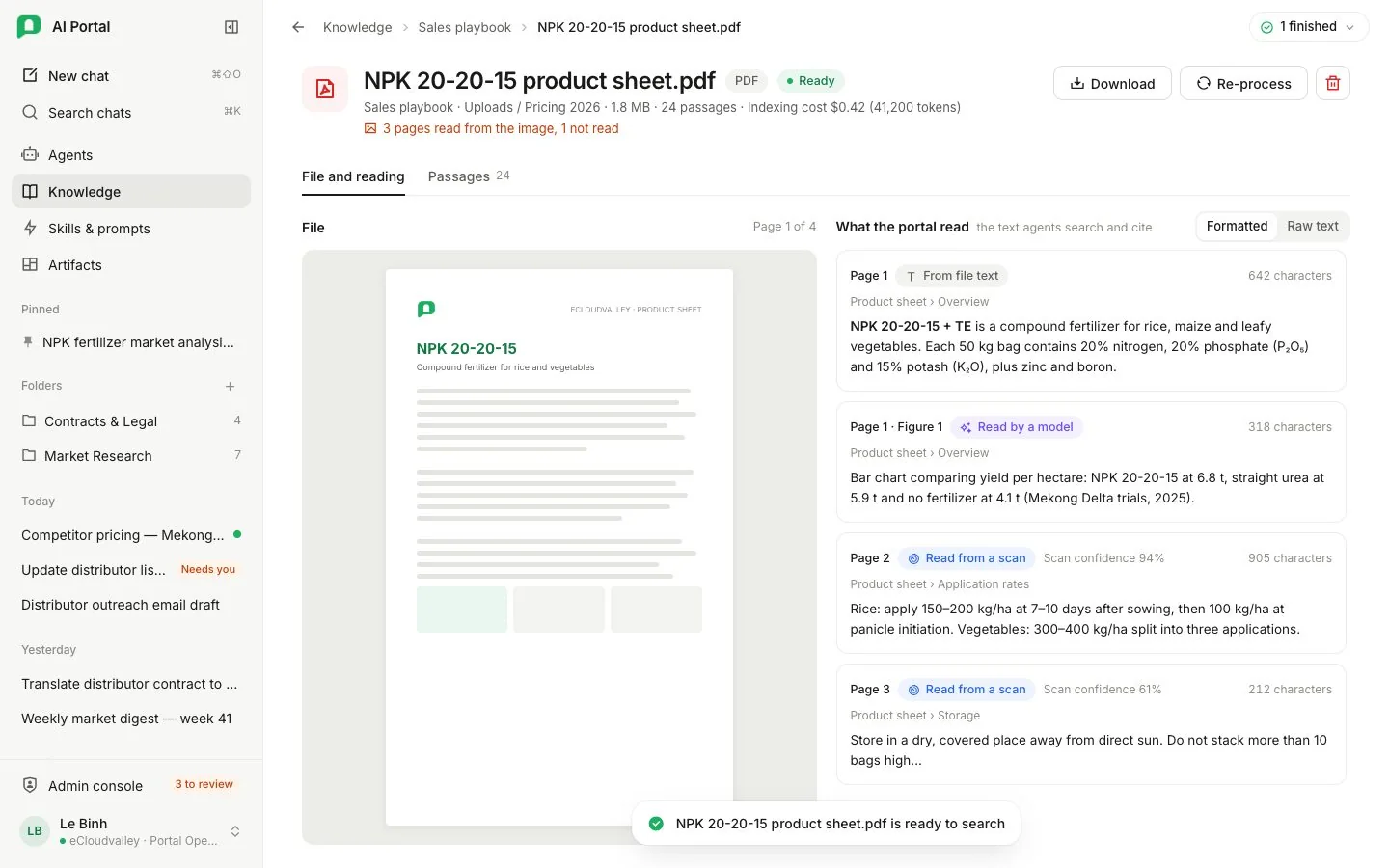Click 3 pages read from the image notice
Screen dimensions: 1389x868
tap(491, 128)
